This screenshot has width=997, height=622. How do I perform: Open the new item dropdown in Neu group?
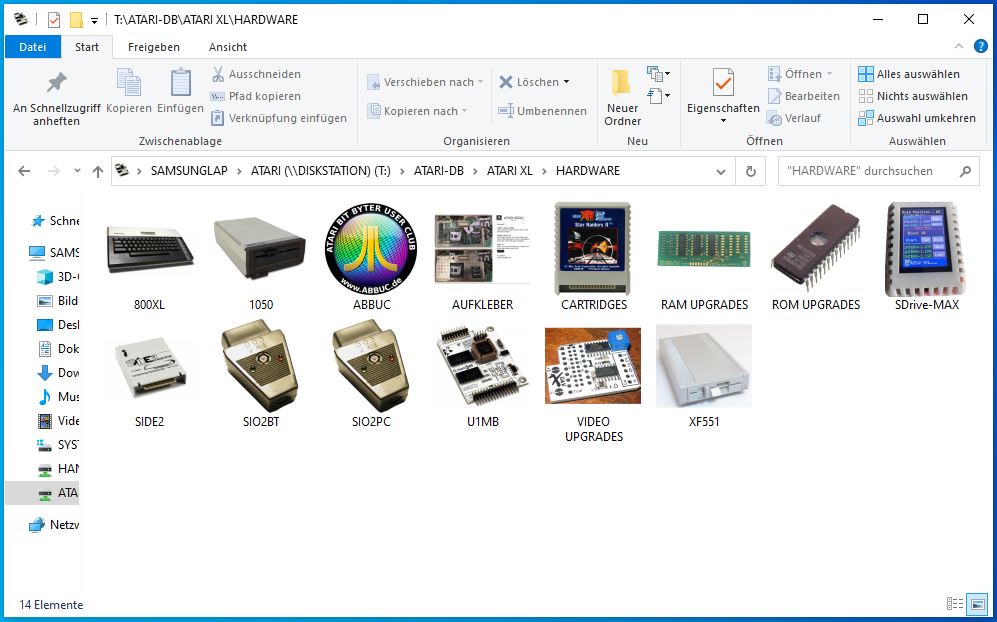pos(659,74)
